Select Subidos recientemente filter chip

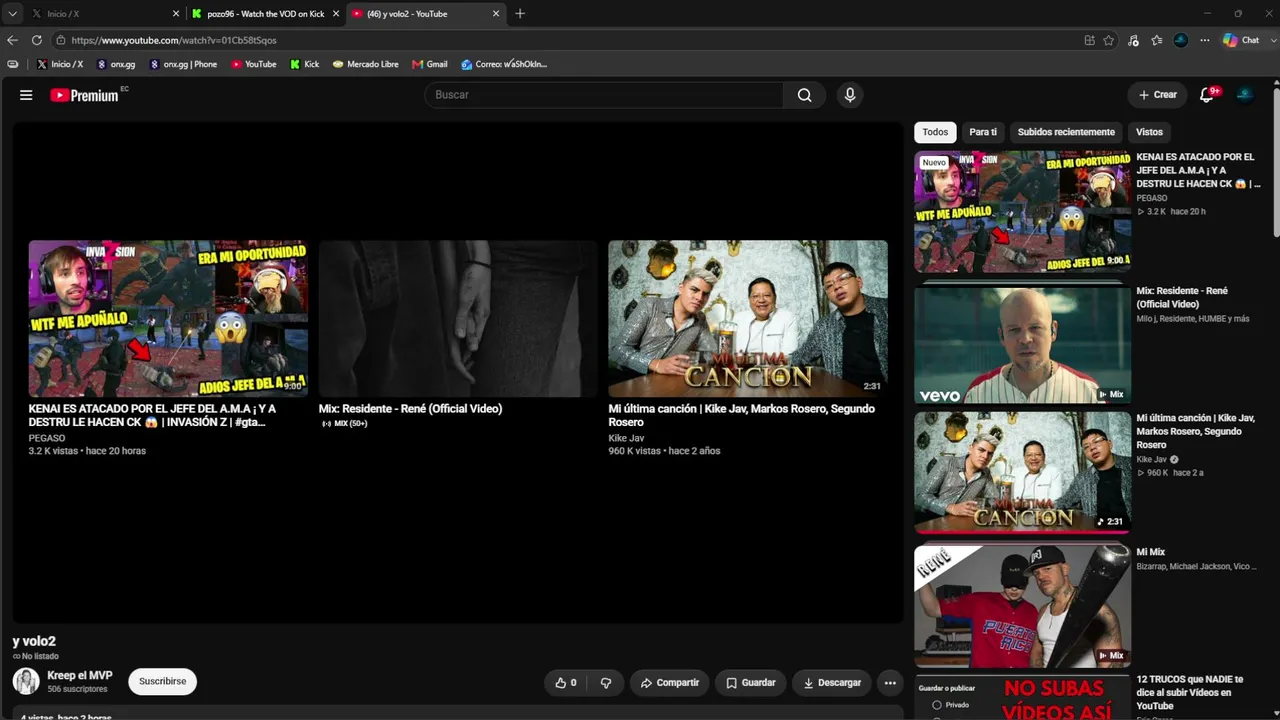pyautogui.click(x=1066, y=132)
